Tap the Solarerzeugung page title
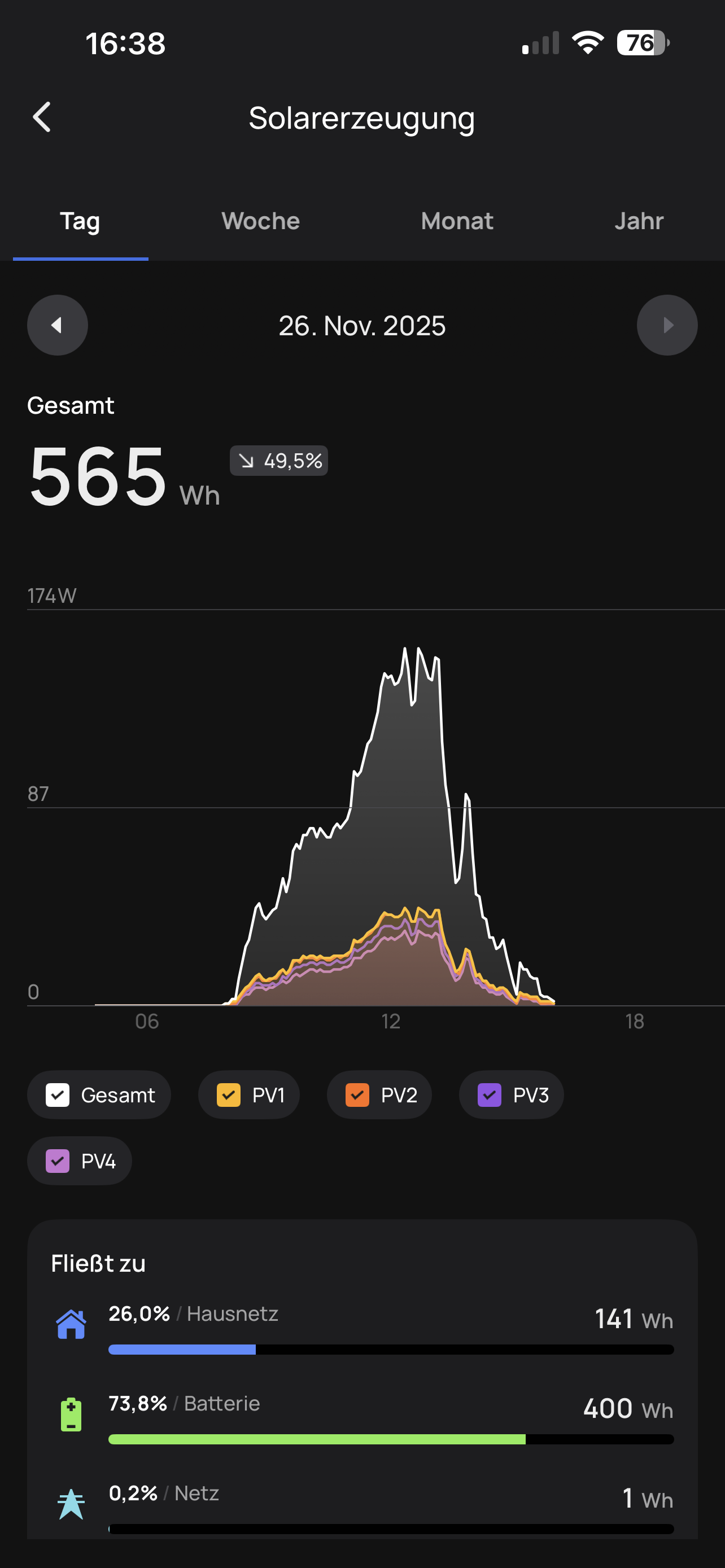 [x=361, y=118]
